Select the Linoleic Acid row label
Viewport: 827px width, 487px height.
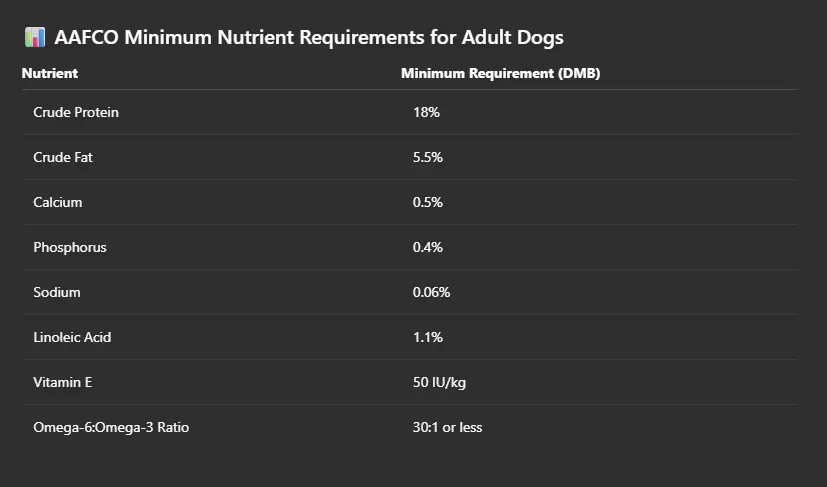pos(72,337)
